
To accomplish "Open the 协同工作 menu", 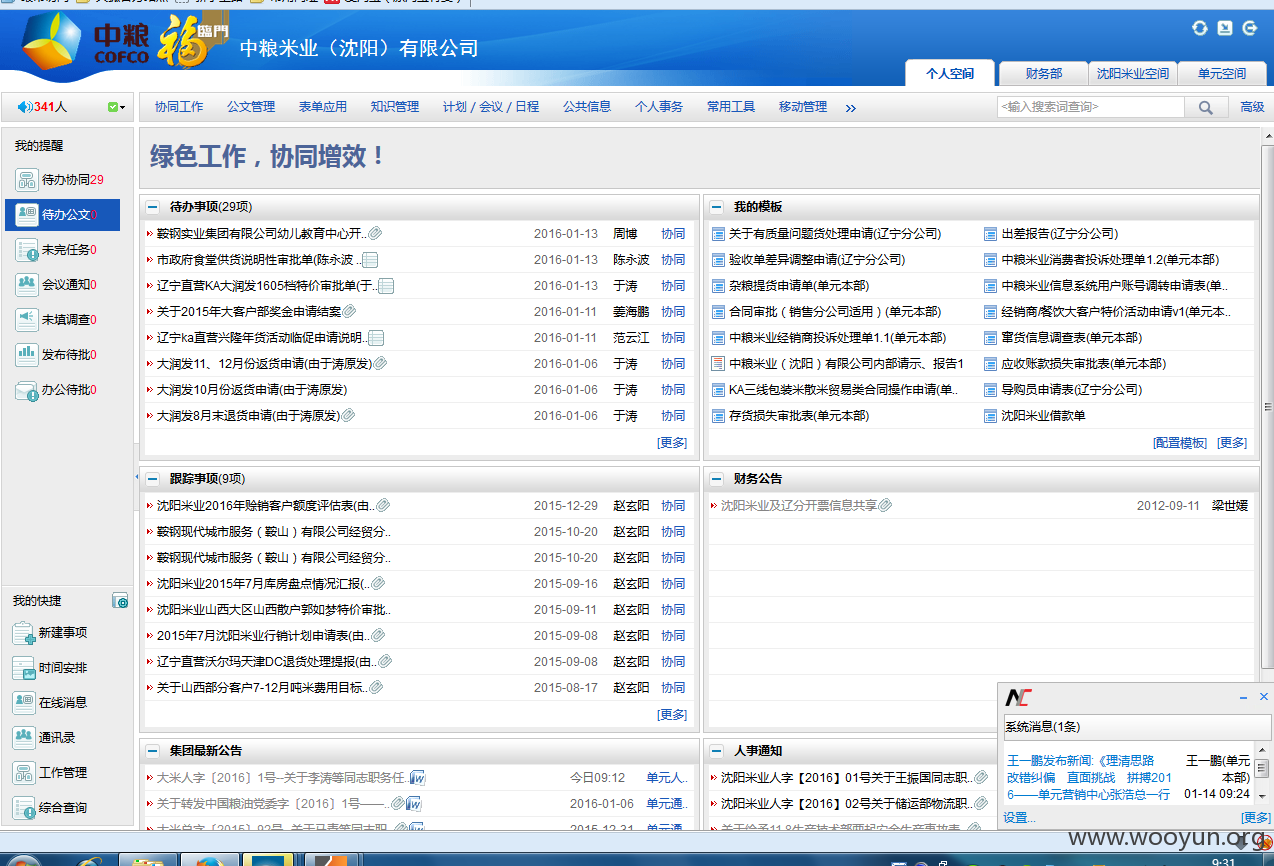I will coord(179,107).
